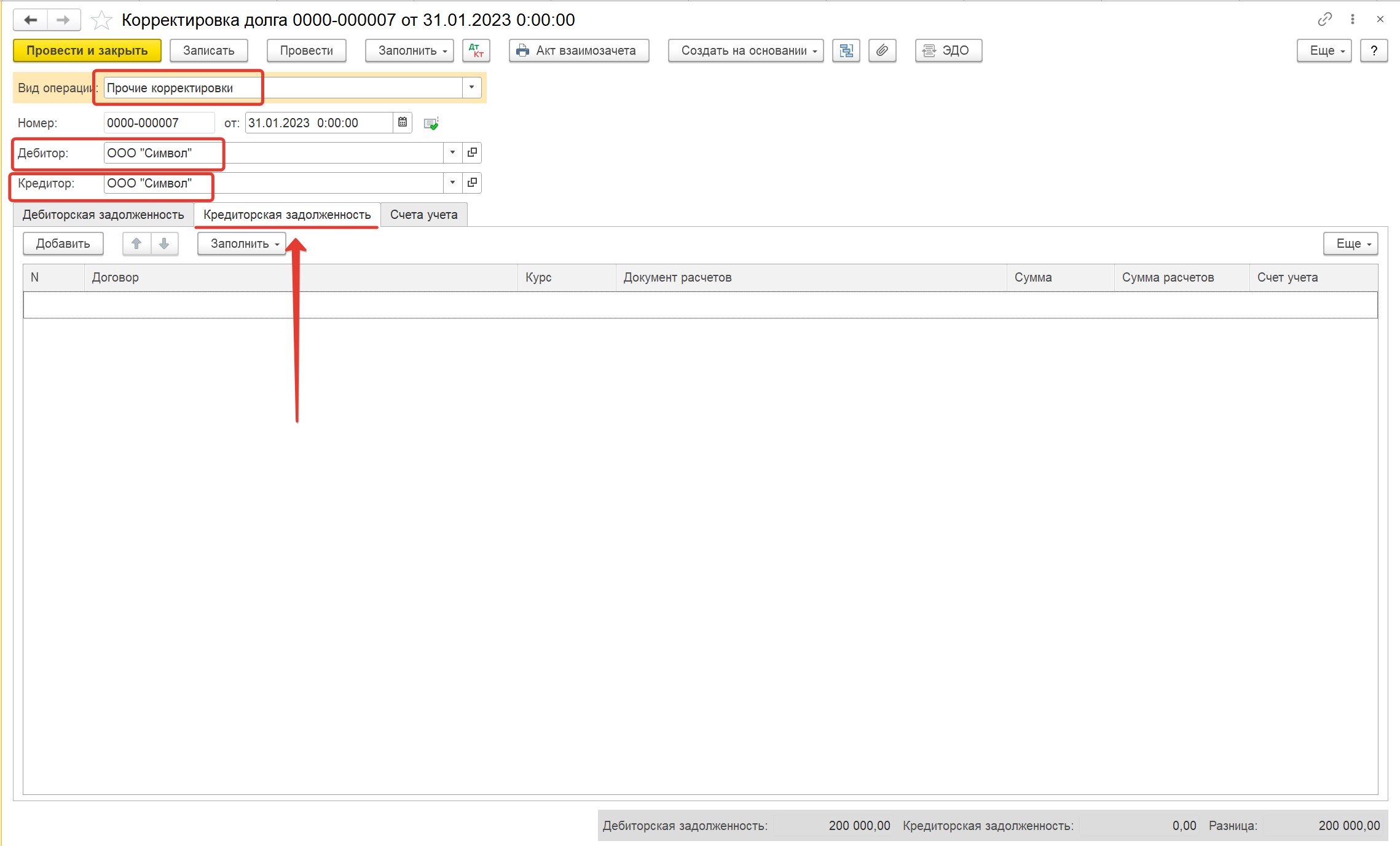The height and width of the screenshot is (846, 1400).
Task: Move the row up with arrow icon
Action: [136, 243]
